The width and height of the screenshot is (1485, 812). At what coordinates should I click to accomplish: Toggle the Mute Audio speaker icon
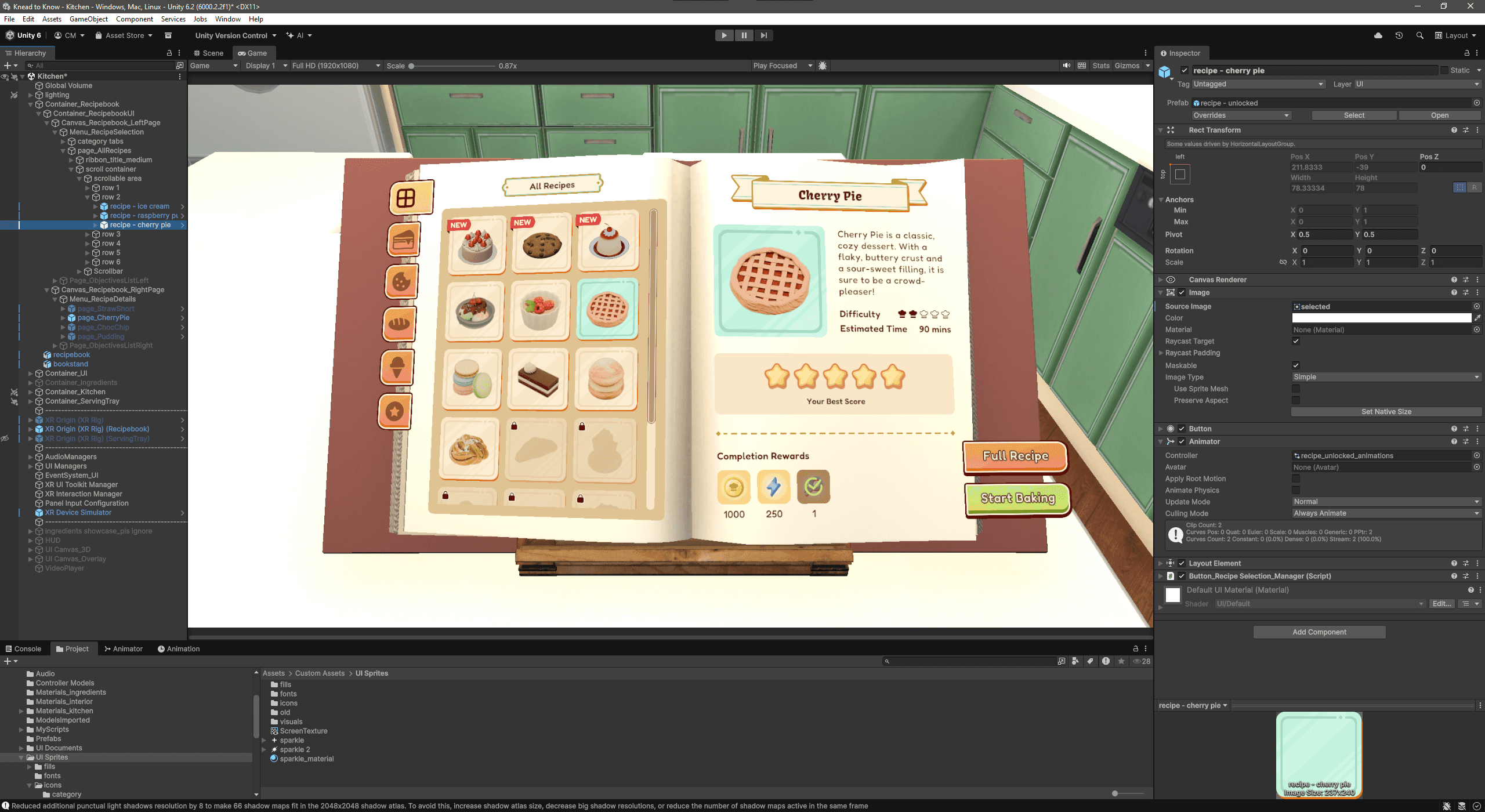pos(1066,66)
